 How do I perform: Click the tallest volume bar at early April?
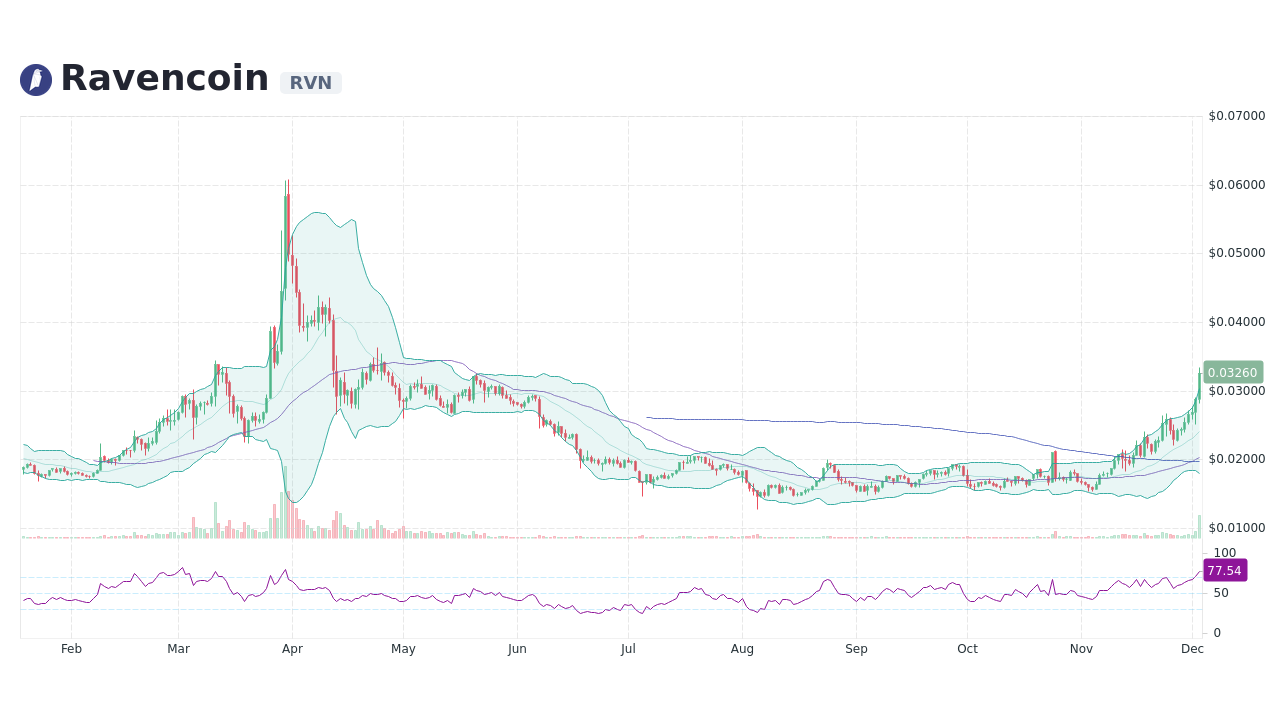(x=285, y=502)
